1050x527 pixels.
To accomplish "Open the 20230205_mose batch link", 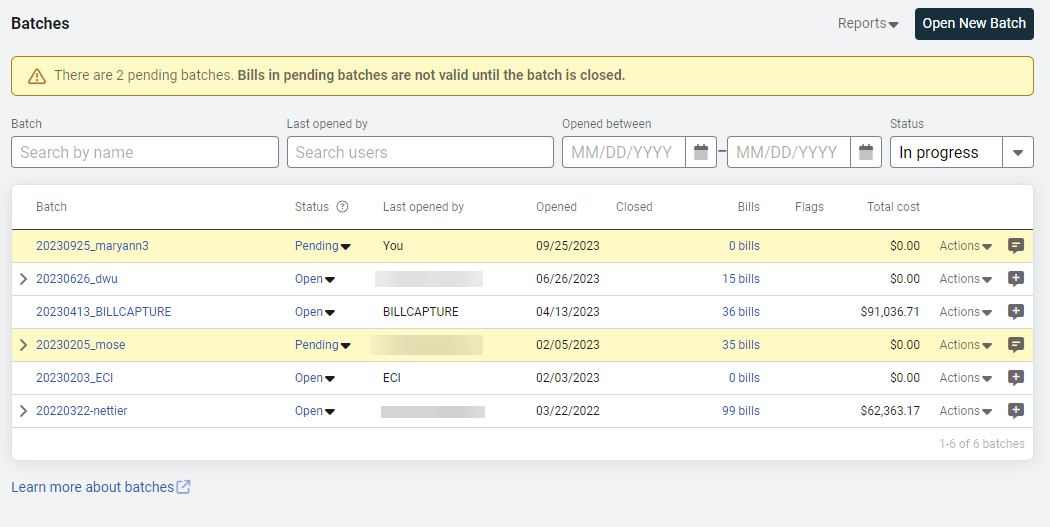I will 81,345.
